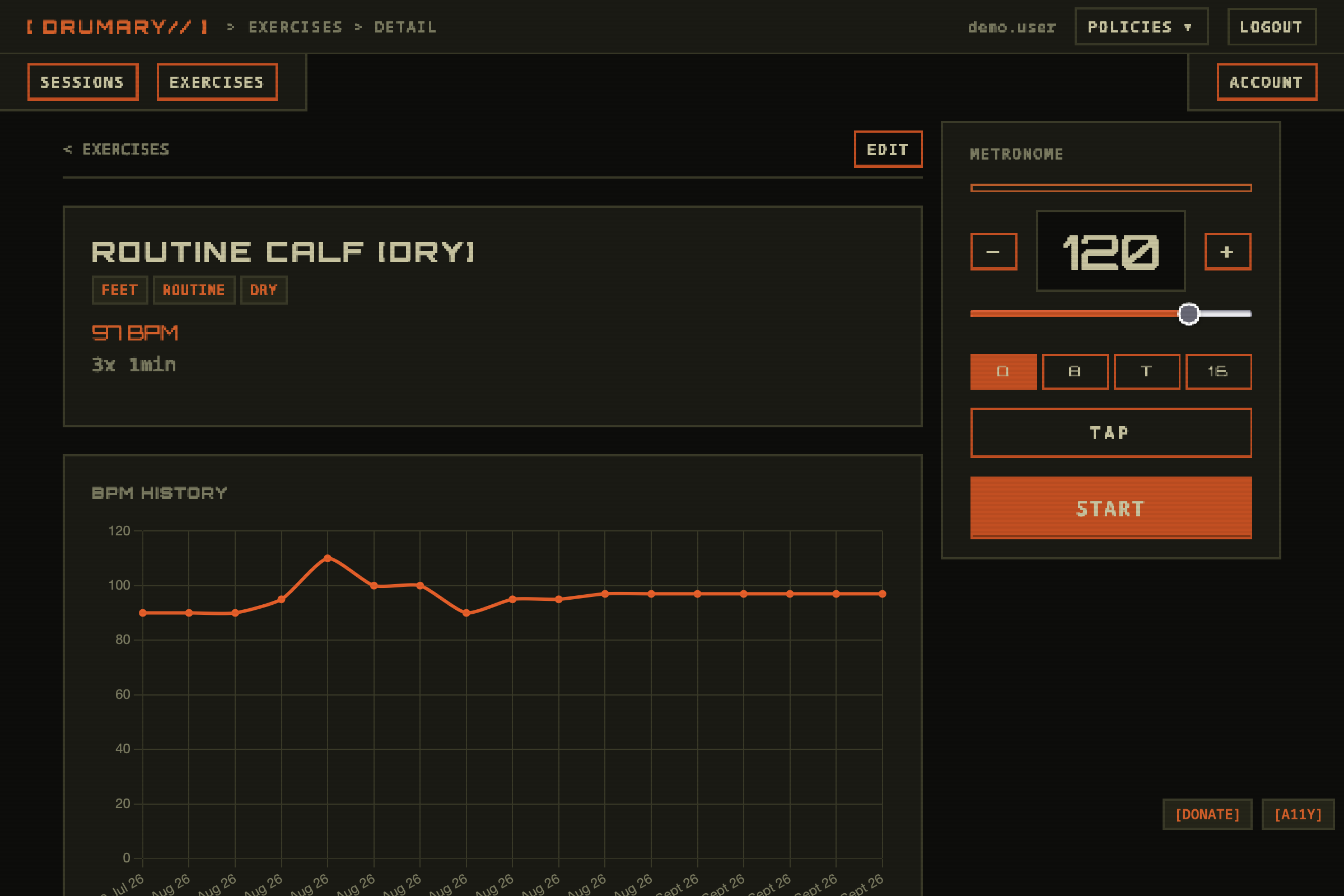Click the METRONOME panel heading
Viewport: 1344px width, 896px height.
[1016, 155]
